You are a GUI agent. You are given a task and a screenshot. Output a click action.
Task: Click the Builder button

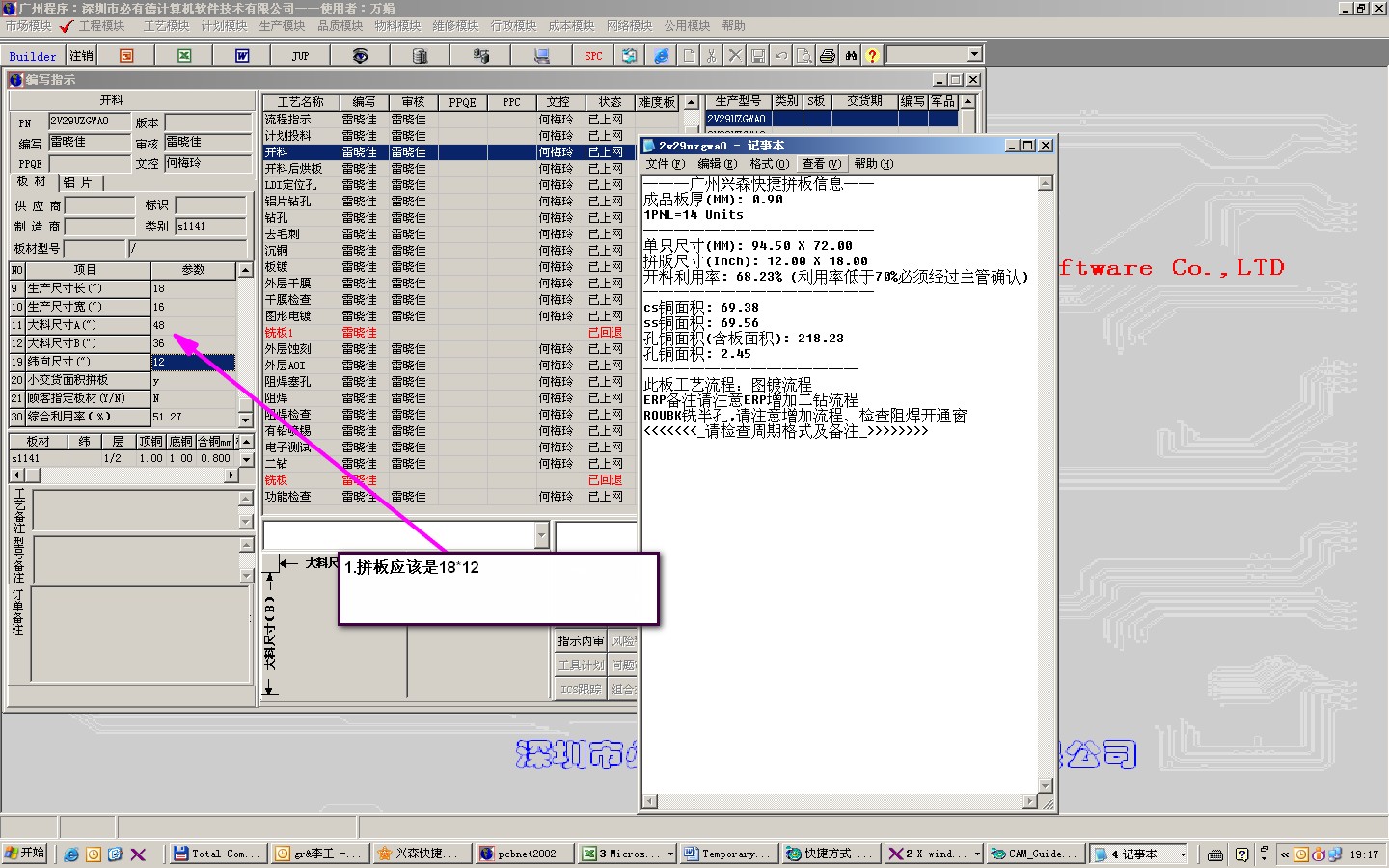point(33,56)
